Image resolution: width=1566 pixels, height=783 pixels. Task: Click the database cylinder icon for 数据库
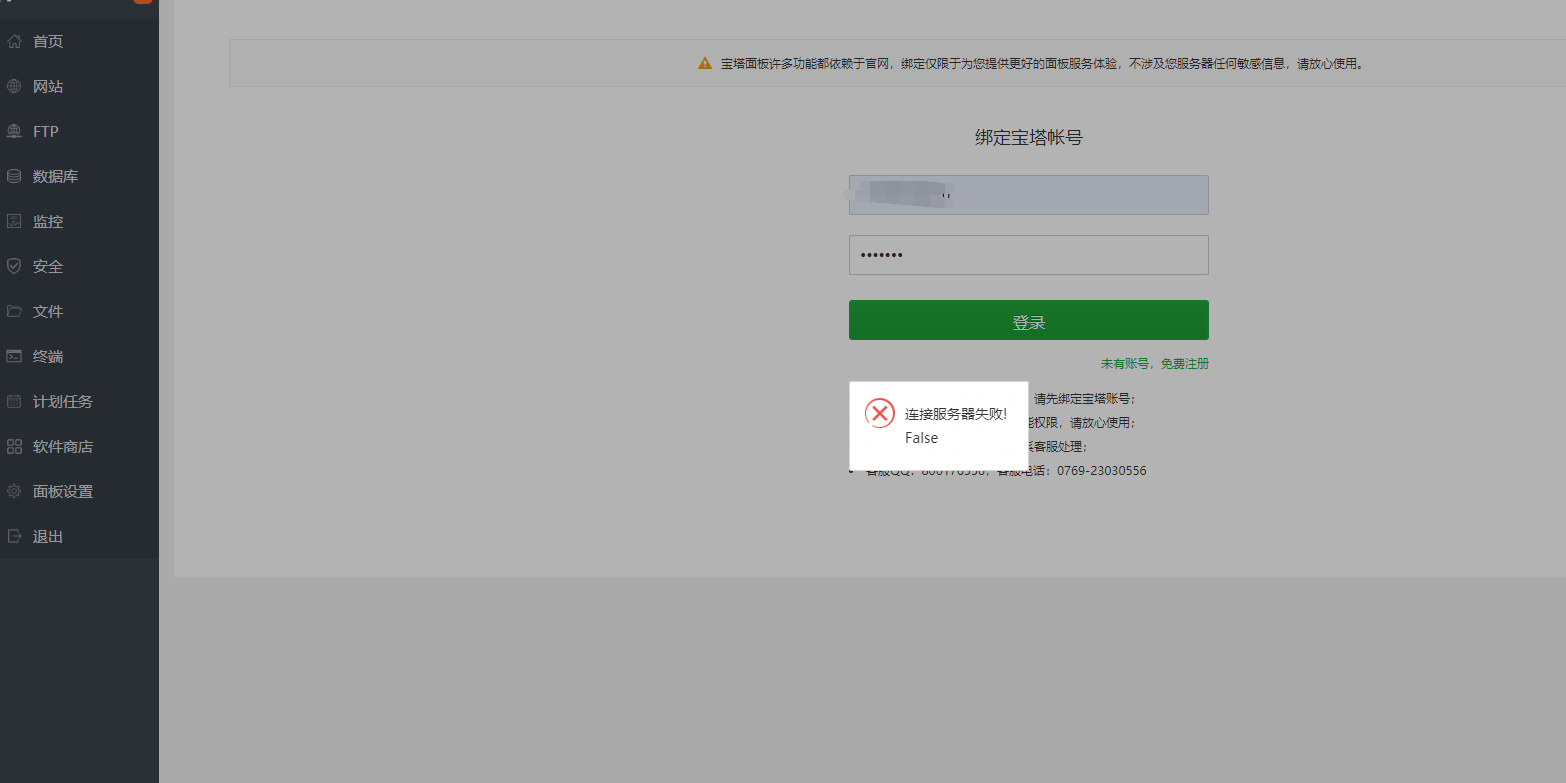point(14,176)
